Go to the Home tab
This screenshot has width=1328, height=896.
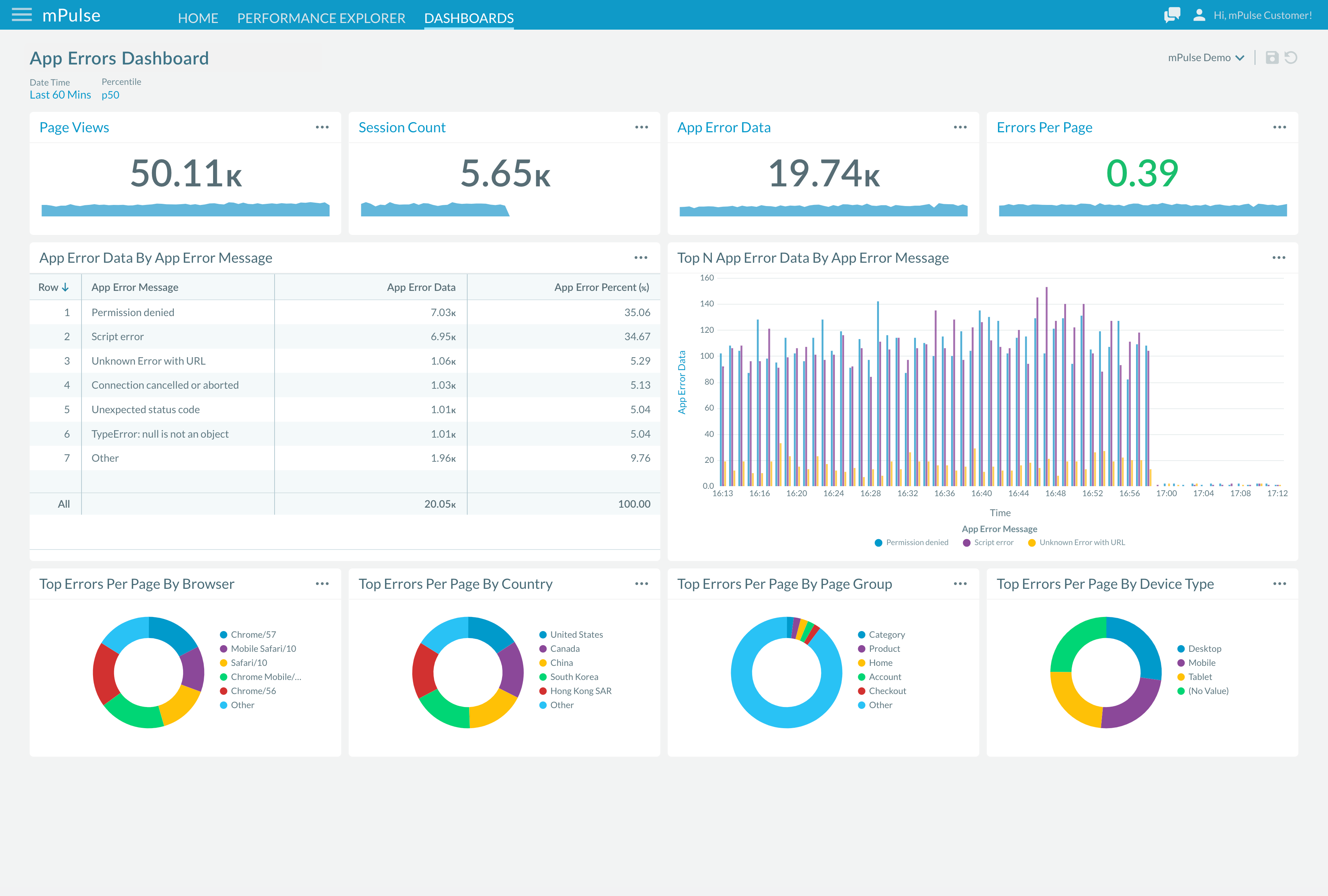click(198, 18)
